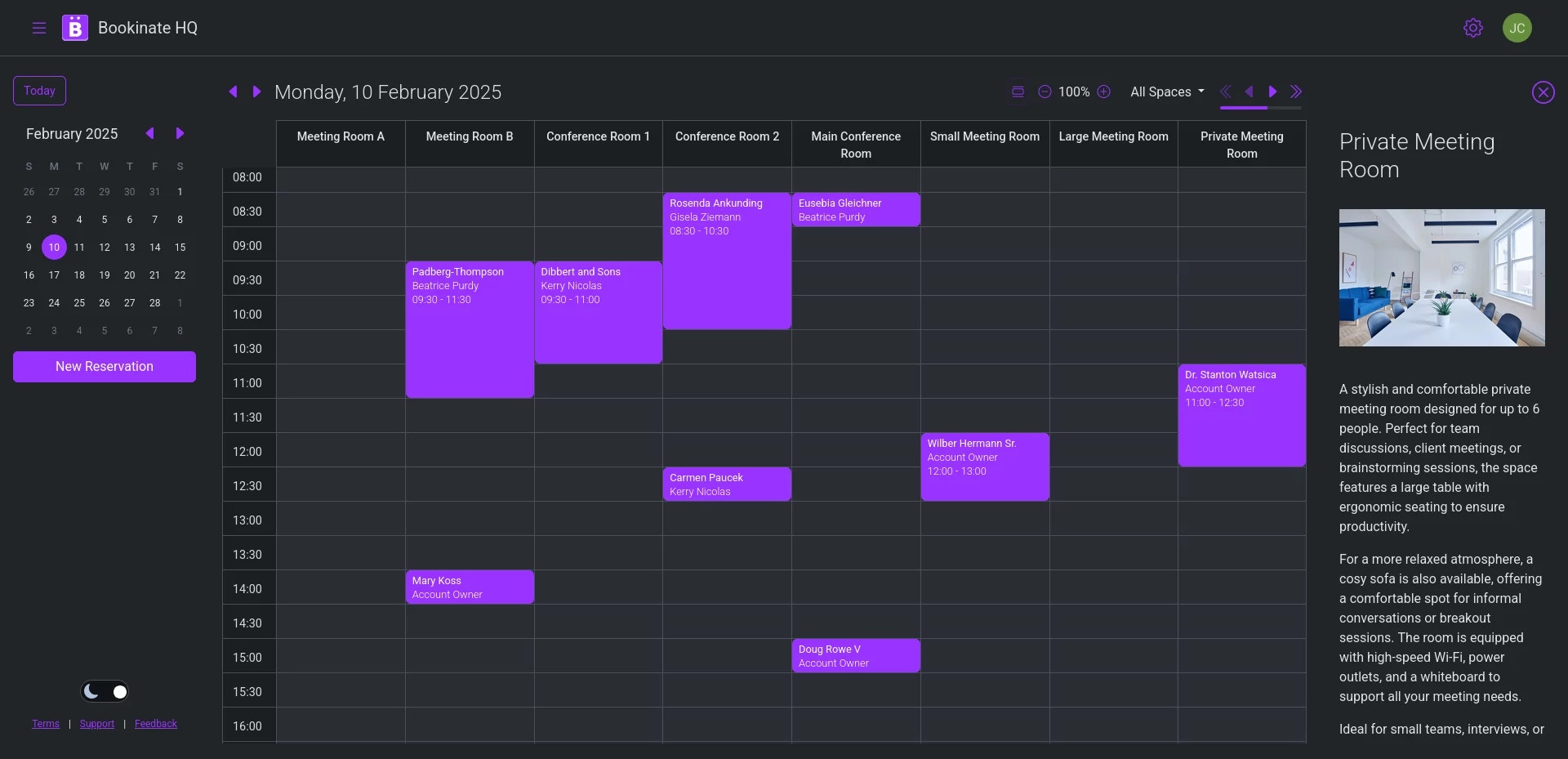Open the Wilber Hermann Sr. reservation
Viewport: 1568px width, 759px height.
point(985,467)
